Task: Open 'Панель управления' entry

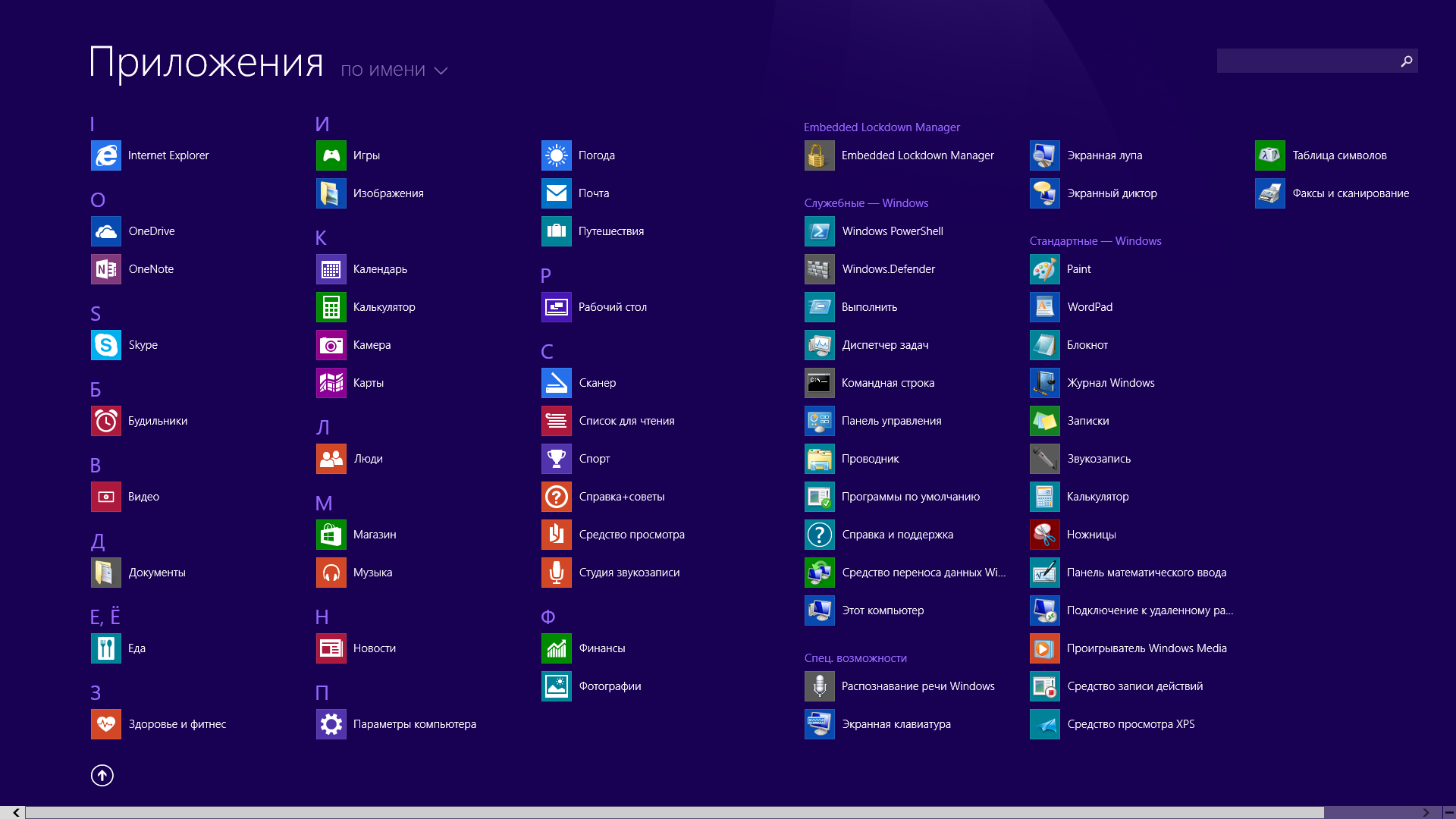Action: (891, 421)
